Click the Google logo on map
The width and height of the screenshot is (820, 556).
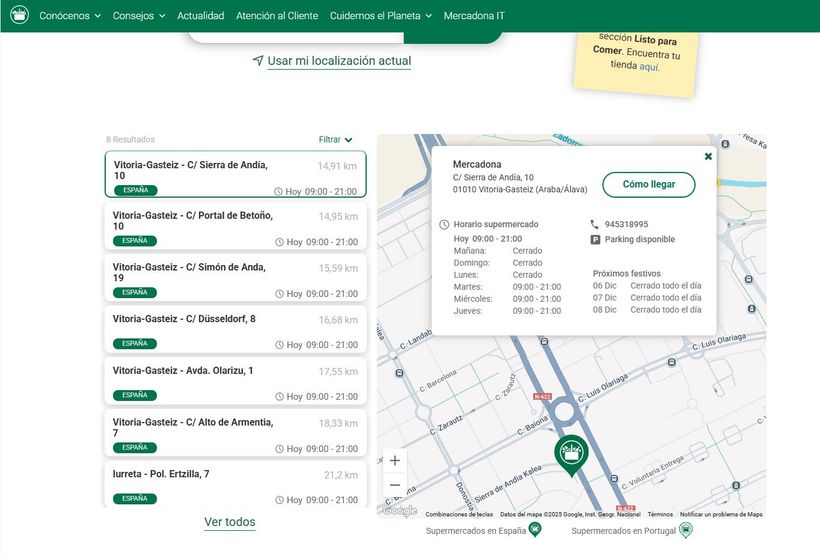[x=400, y=510]
